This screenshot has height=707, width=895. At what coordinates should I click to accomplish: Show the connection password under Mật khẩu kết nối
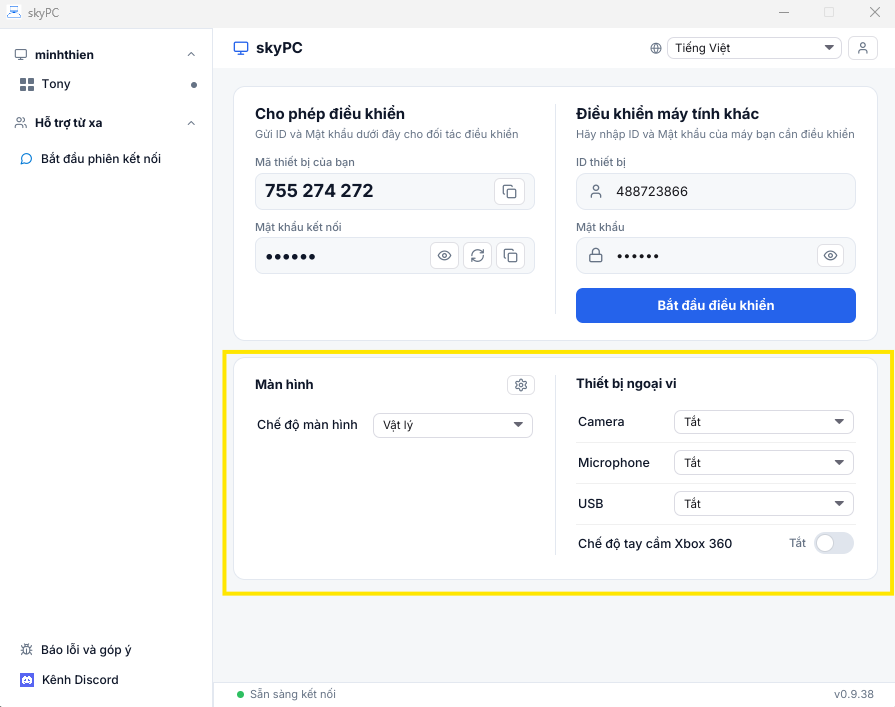[x=444, y=256]
